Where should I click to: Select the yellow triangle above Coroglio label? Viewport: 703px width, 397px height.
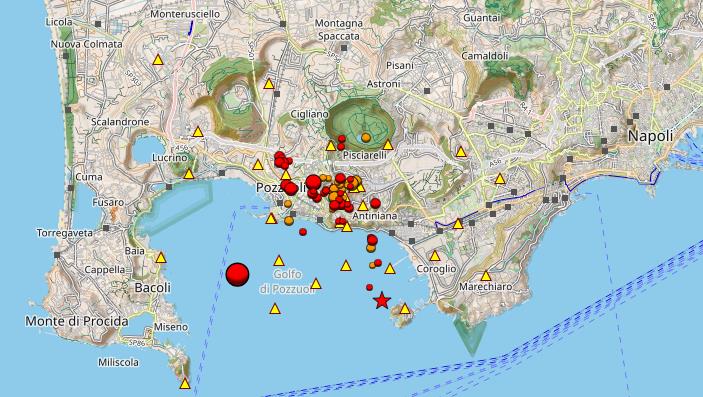(x=435, y=256)
